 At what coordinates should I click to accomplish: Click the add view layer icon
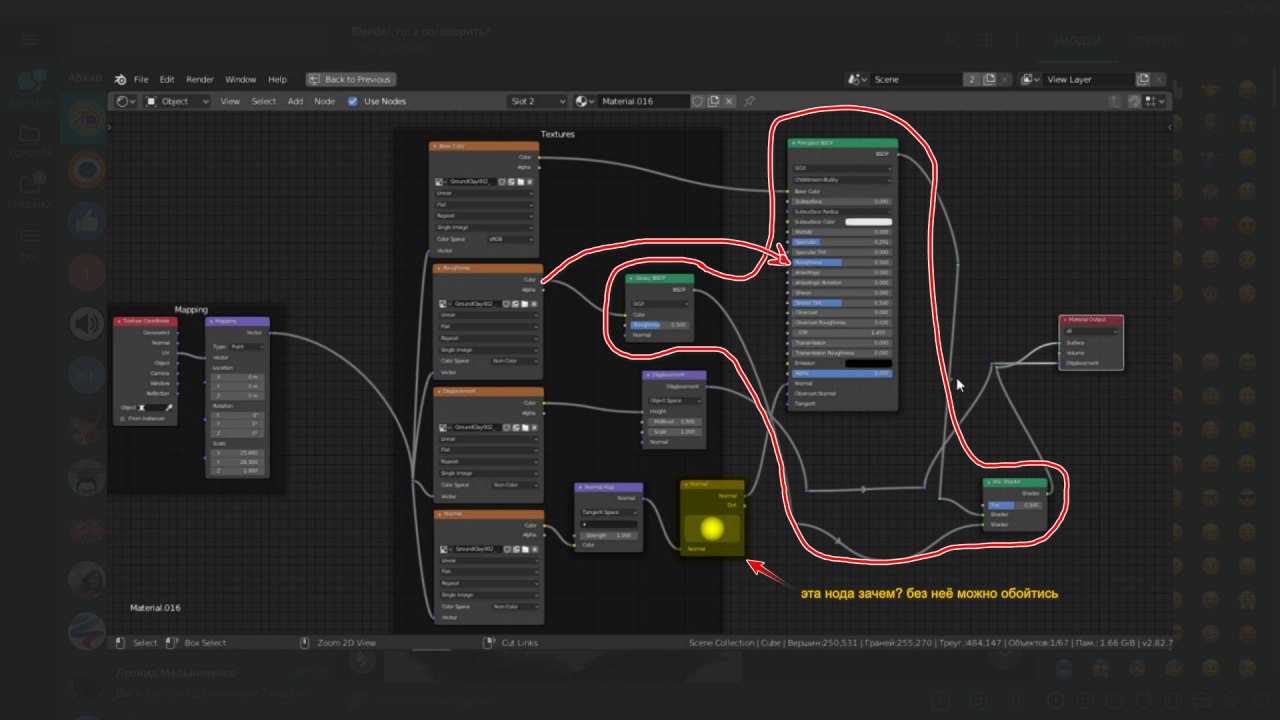tap(1143, 79)
